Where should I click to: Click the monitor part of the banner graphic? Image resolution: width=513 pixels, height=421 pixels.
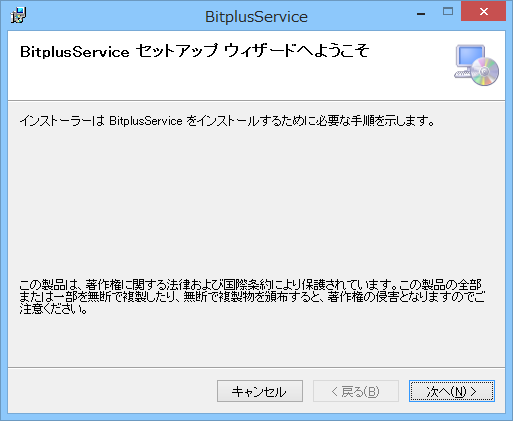pyautogui.click(x=470, y=57)
